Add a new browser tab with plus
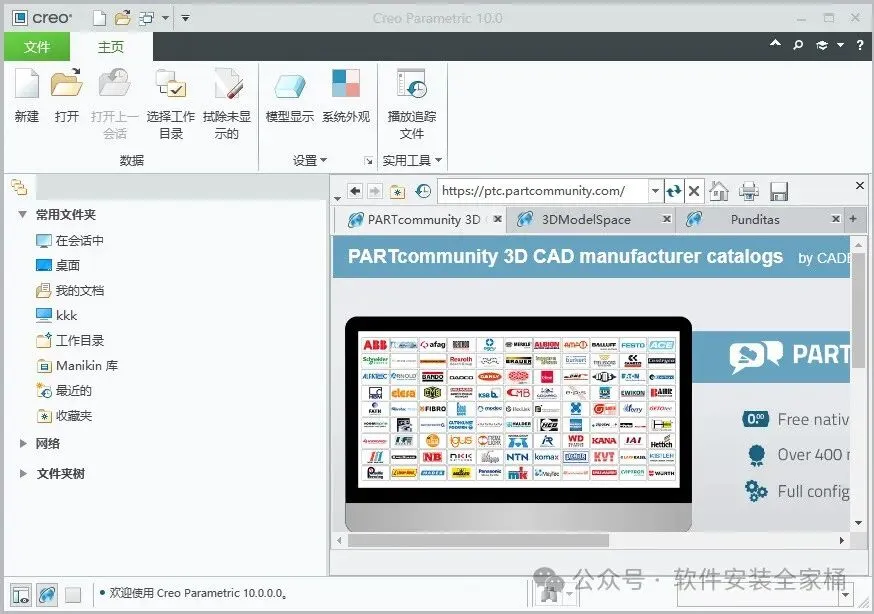The width and height of the screenshot is (874, 614). click(x=853, y=219)
